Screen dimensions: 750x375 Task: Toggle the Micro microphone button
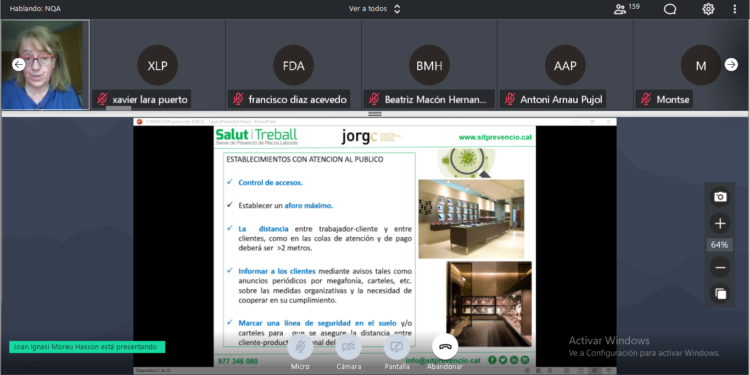[300, 346]
